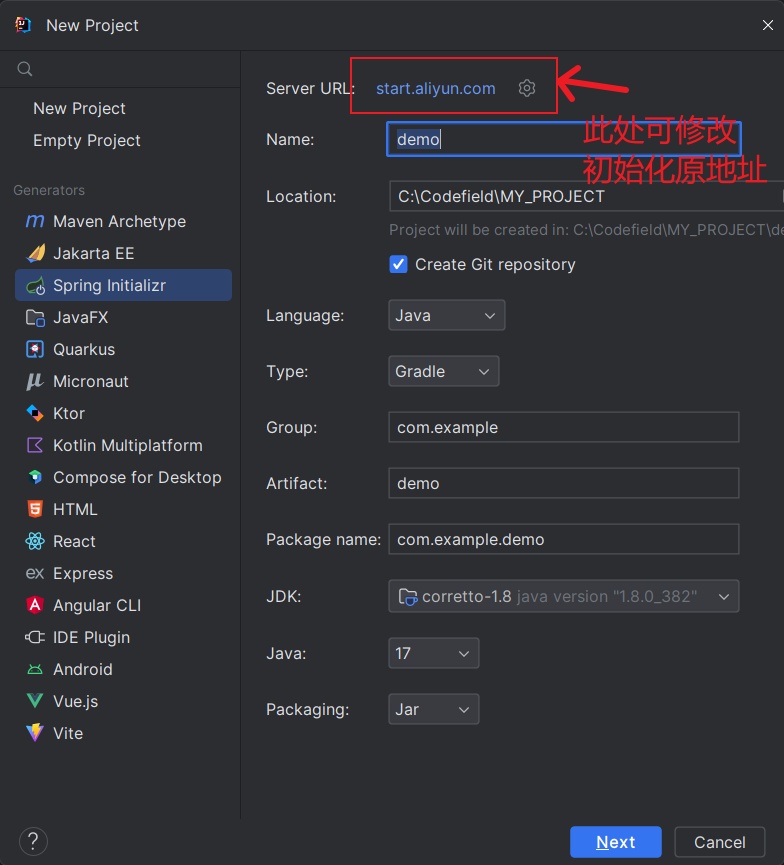Image resolution: width=784 pixels, height=865 pixels.
Task: Select the Jakarta EE generator label
Action: point(94,253)
